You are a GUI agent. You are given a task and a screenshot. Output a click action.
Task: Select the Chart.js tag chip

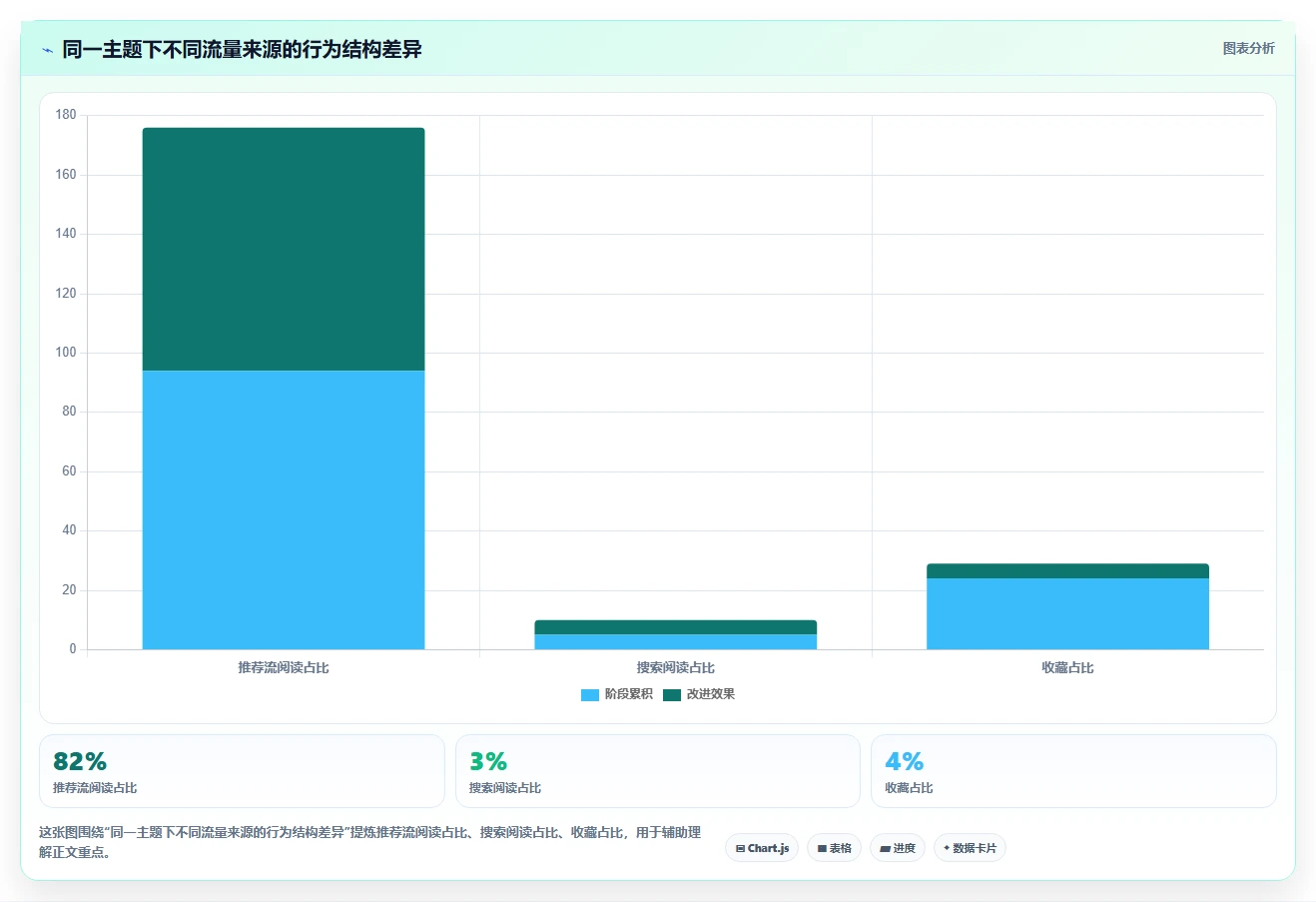[762, 848]
